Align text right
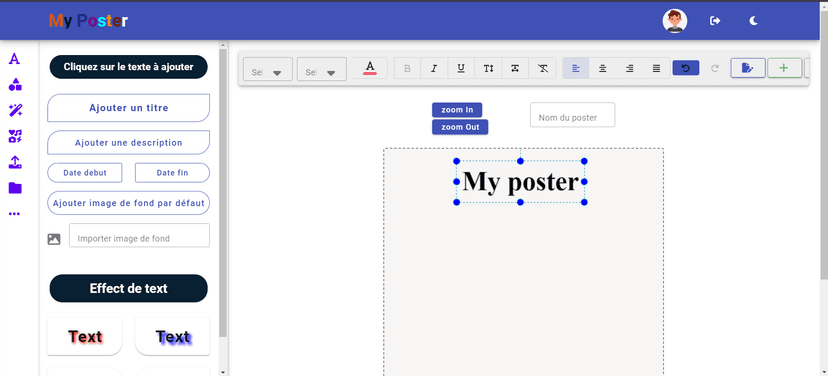 629,68
